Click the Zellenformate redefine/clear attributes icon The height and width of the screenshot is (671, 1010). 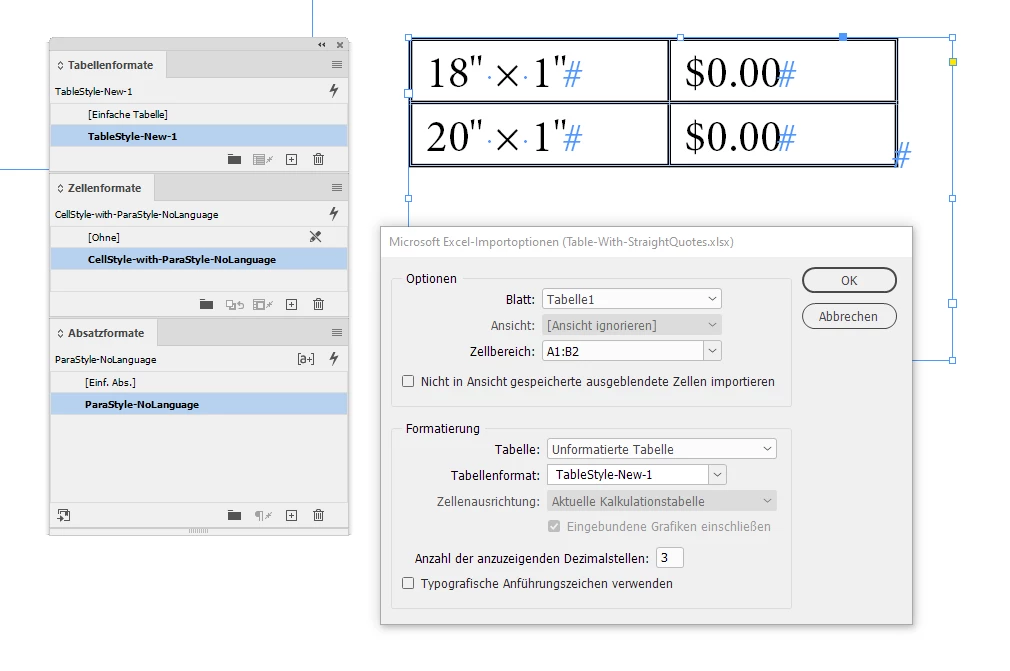234,304
